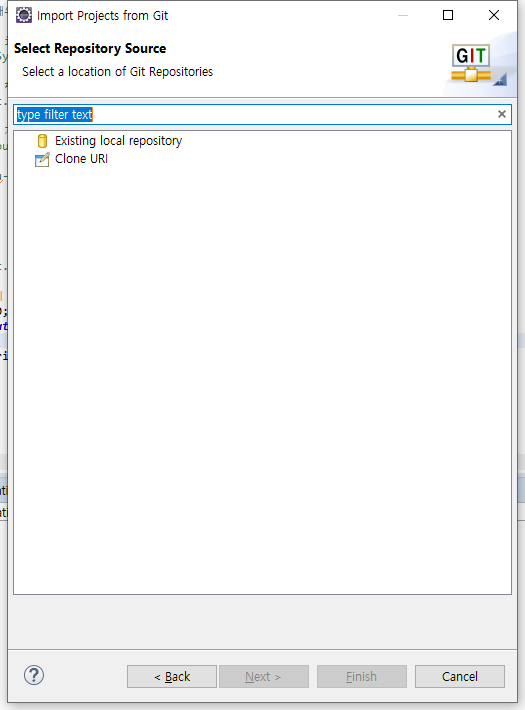Open help with question mark icon
The width and height of the screenshot is (525, 710).
coord(34,675)
